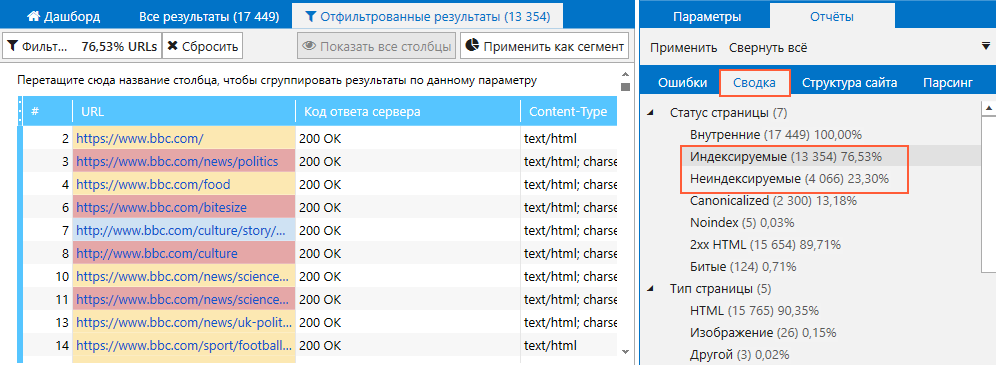Image resolution: width=996 pixels, height=365 pixels.
Task: Open link https://www.bbc.com/bitesize
Action: 161,207
